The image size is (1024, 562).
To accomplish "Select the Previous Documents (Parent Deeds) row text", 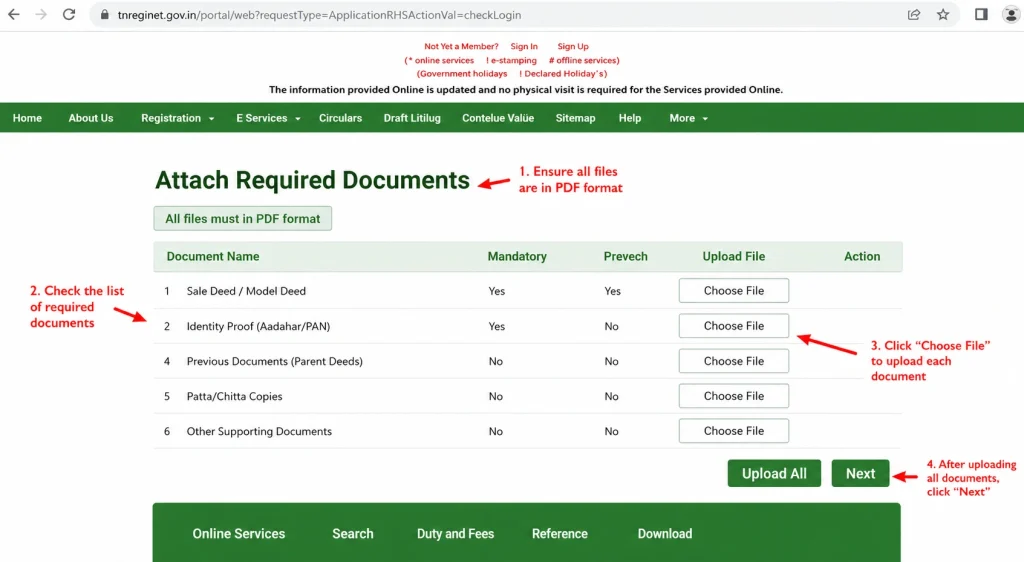I will (274, 362).
